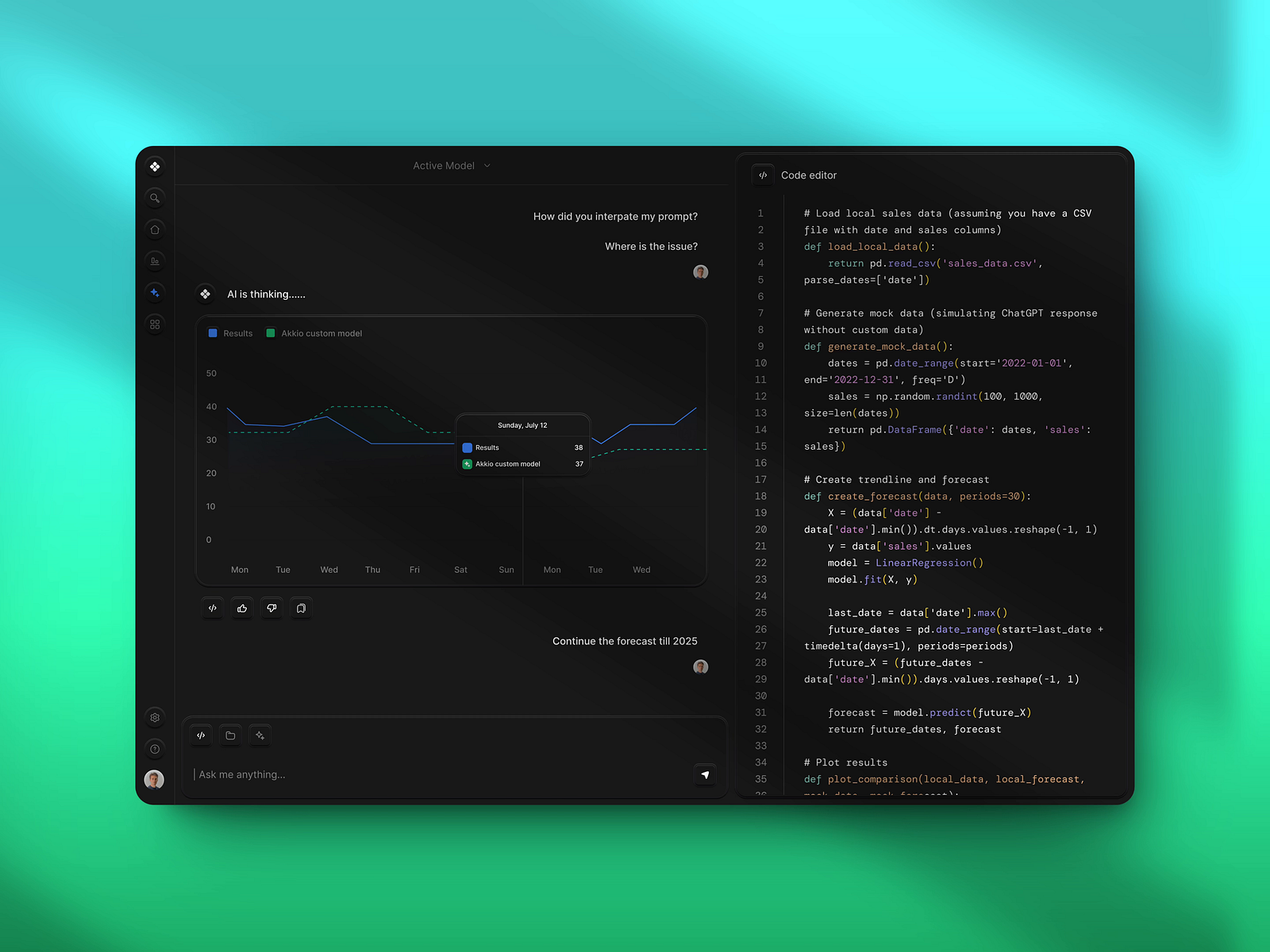Click the analytics chart icon in sidebar
1270x952 pixels.
[x=155, y=261]
